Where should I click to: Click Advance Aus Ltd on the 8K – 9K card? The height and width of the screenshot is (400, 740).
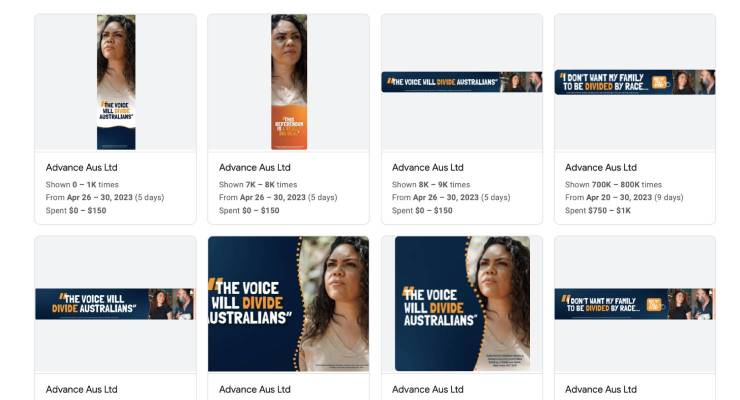pos(428,167)
